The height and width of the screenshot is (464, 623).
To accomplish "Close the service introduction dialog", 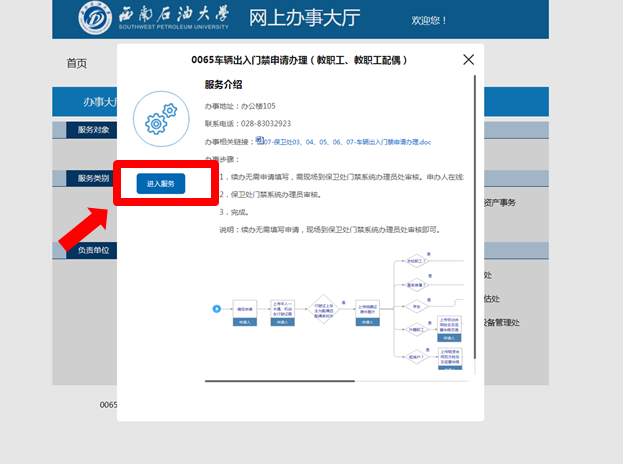I will (x=468, y=60).
